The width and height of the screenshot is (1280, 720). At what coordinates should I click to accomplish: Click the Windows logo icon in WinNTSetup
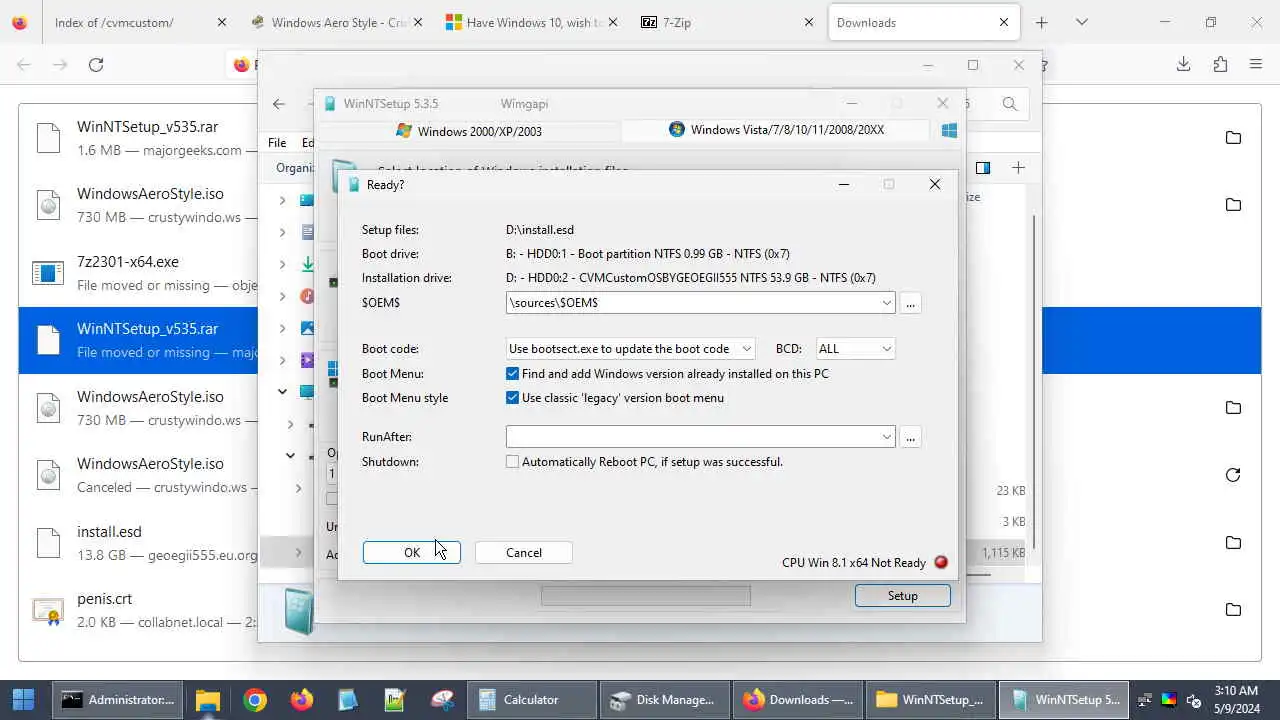(x=949, y=130)
